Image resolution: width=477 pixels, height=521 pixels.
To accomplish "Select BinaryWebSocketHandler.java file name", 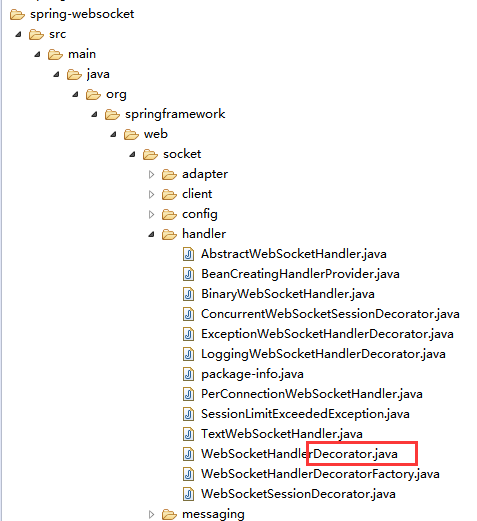I will click(288, 294).
